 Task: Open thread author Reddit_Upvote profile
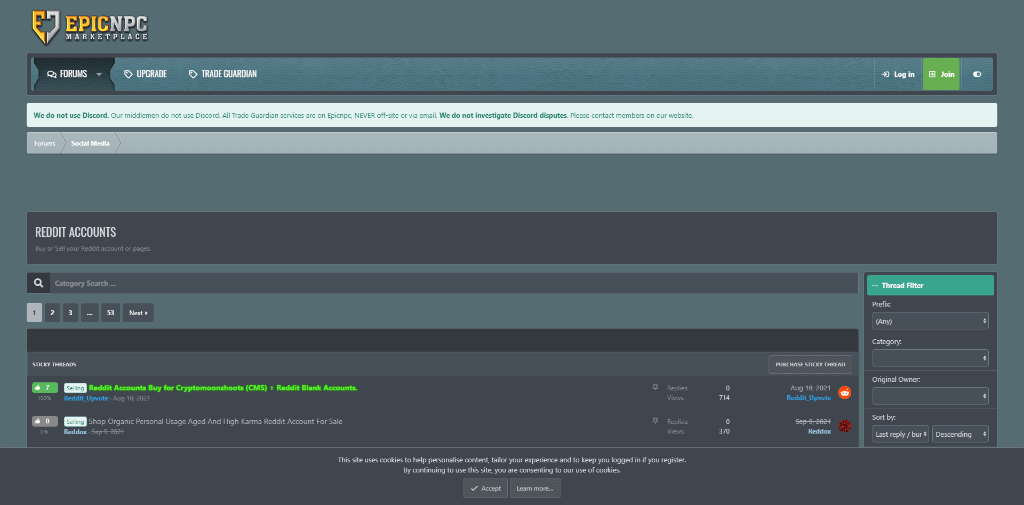86,398
